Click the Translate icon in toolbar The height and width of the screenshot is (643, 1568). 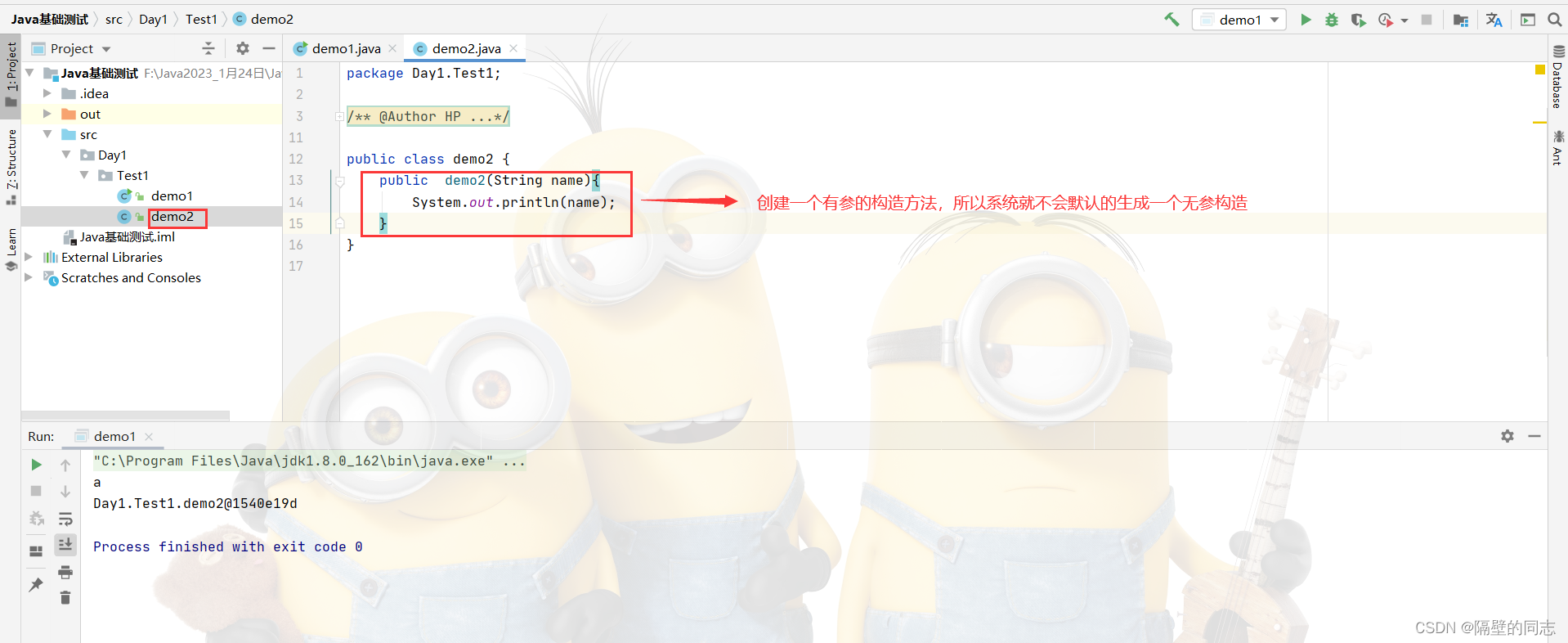click(x=1494, y=20)
